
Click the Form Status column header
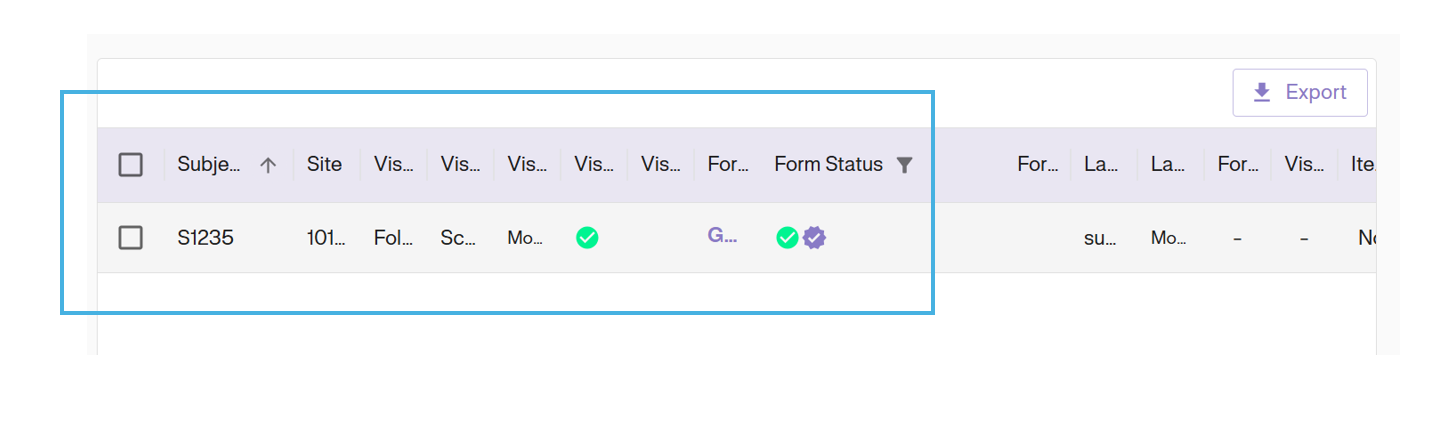[x=828, y=165]
